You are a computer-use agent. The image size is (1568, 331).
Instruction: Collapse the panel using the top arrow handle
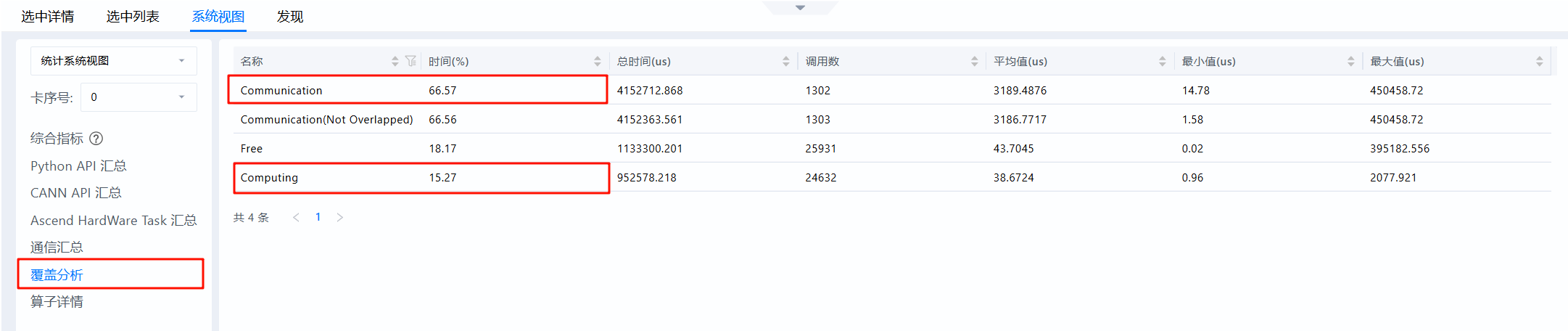coord(800,7)
